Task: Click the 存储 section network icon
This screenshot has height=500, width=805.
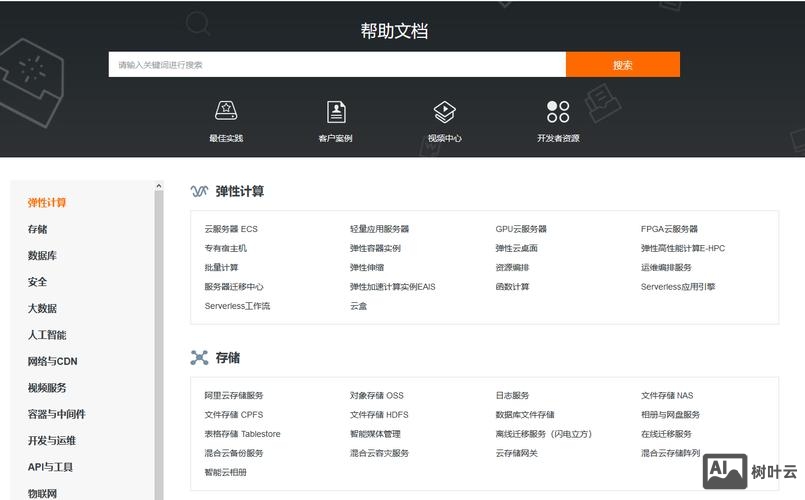Action: pos(199,357)
